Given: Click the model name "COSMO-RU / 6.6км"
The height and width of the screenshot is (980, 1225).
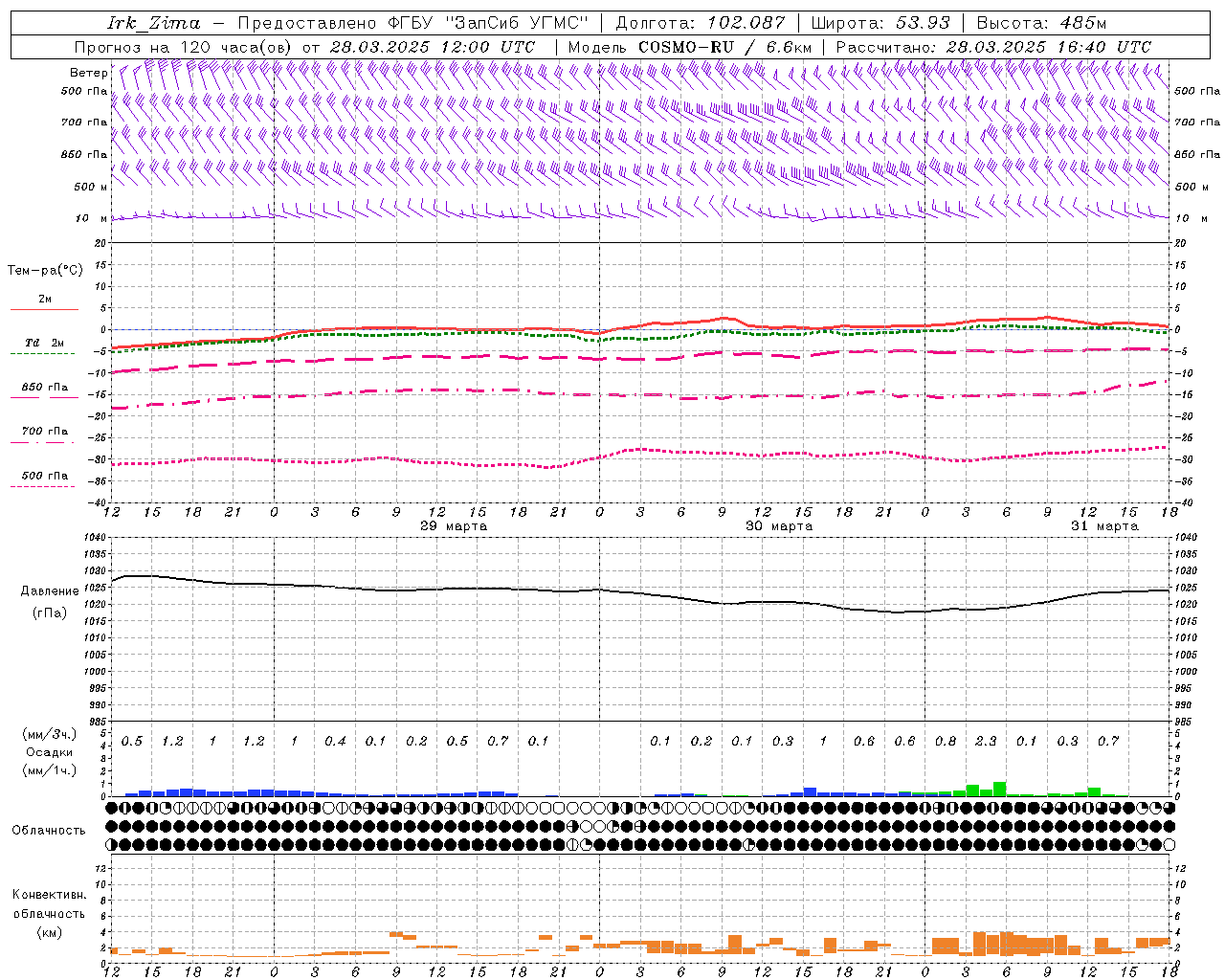Looking at the screenshot, I should [x=725, y=47].
